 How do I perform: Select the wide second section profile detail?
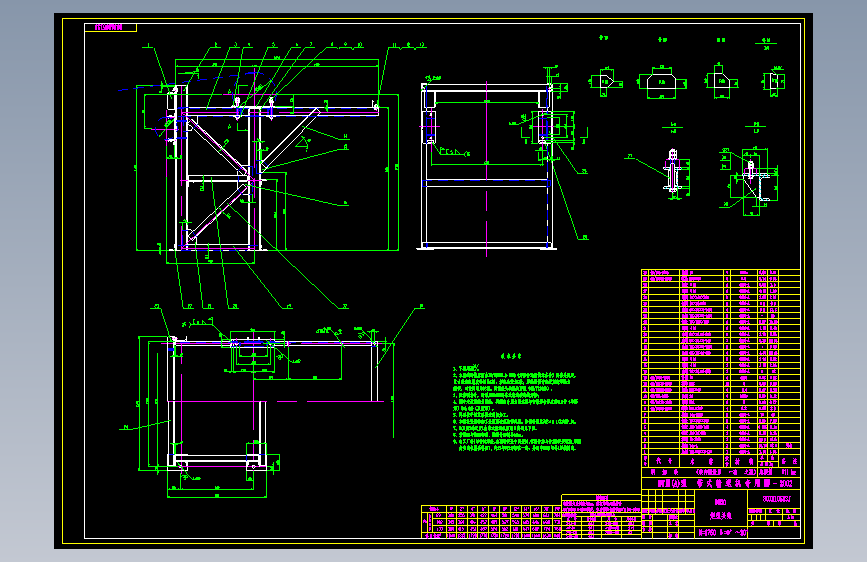(662, 83)
